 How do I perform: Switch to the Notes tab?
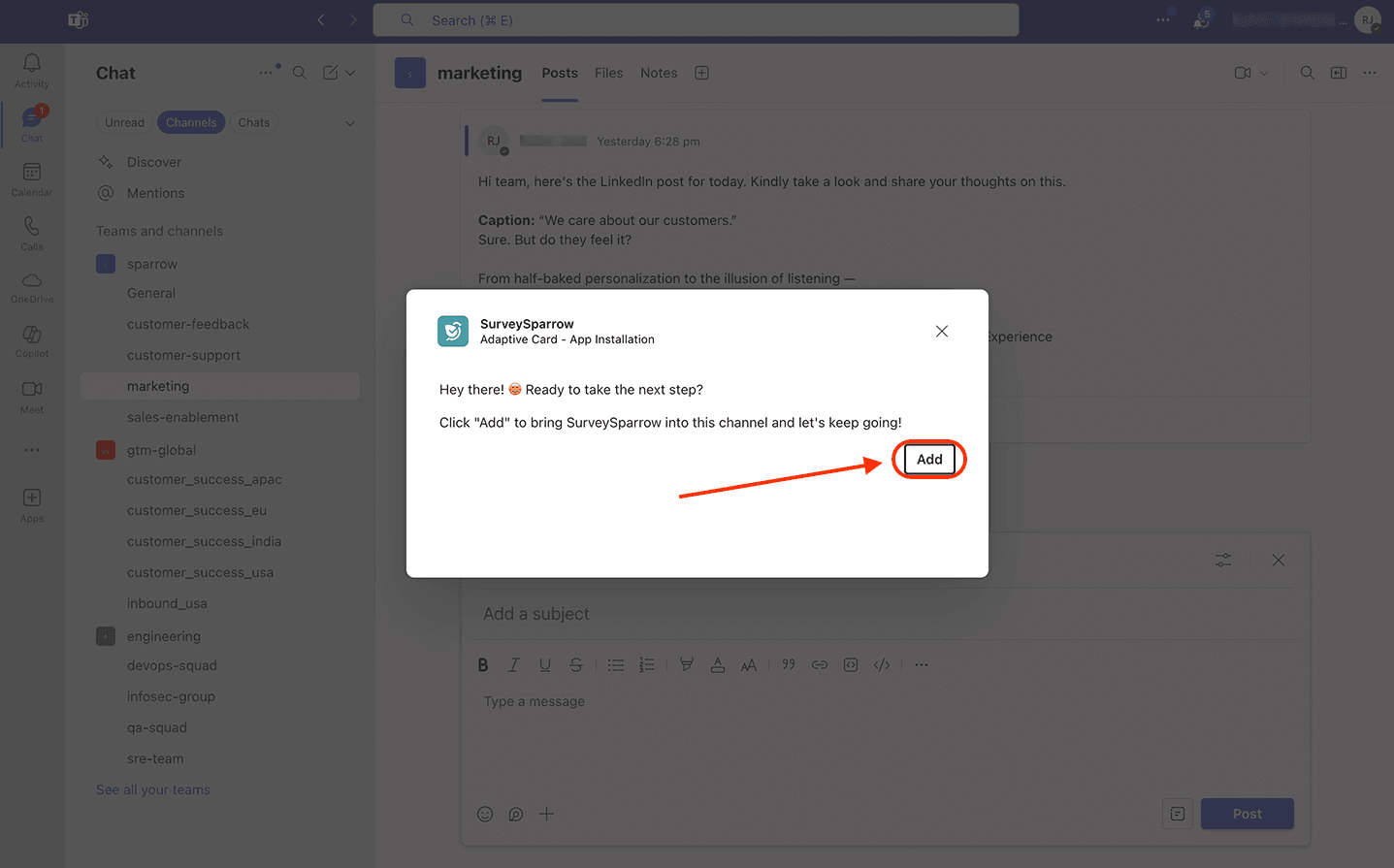click(659, 74)
